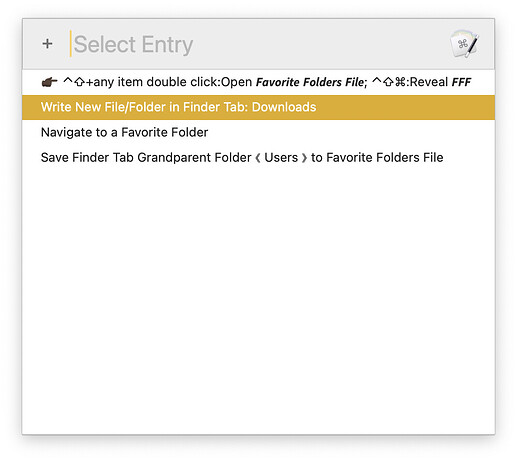
Task: Click the Reveal label in the hint row
Action: 428,82
